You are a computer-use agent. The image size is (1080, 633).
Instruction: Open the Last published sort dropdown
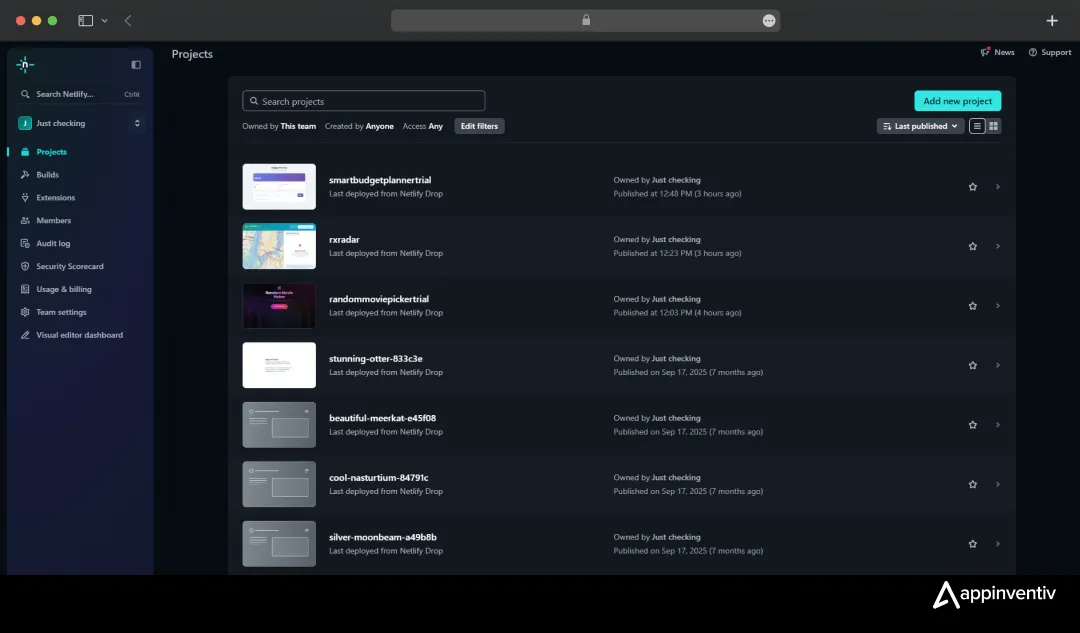point(919,126)
